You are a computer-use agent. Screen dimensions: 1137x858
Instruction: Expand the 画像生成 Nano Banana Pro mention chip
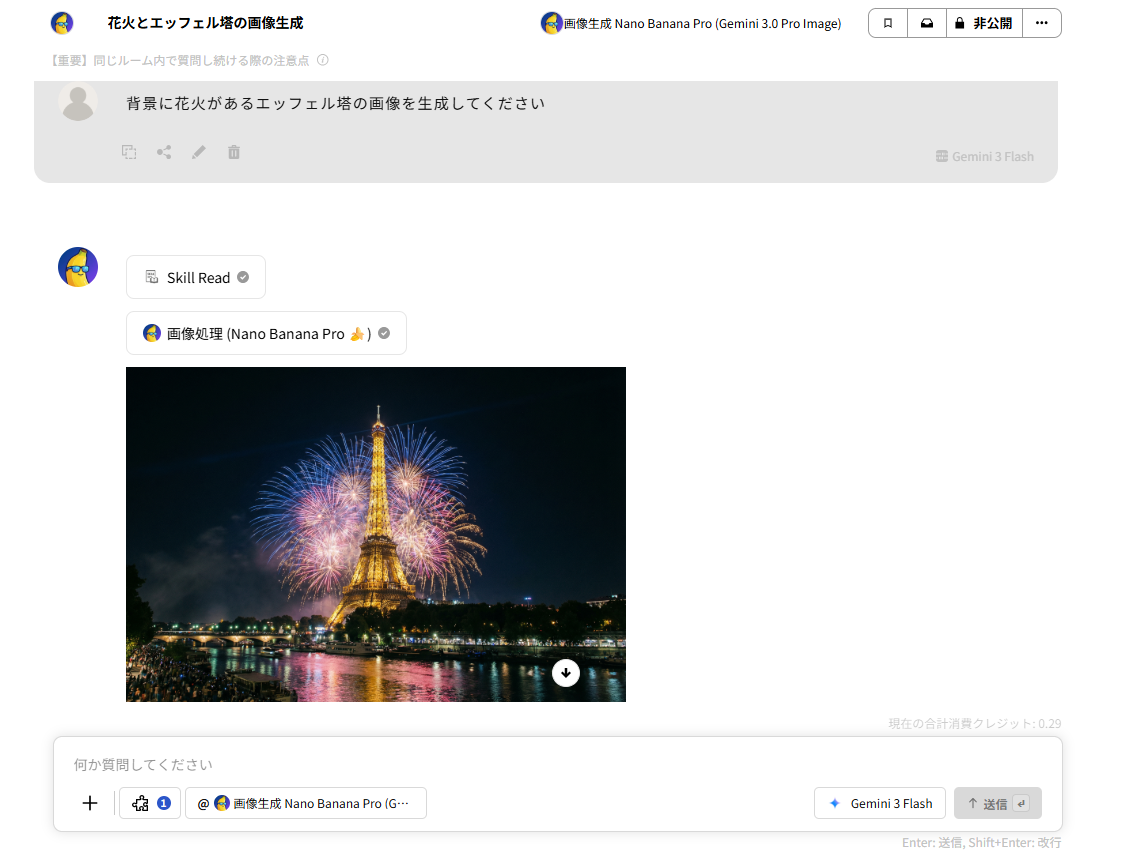[306, 803]
